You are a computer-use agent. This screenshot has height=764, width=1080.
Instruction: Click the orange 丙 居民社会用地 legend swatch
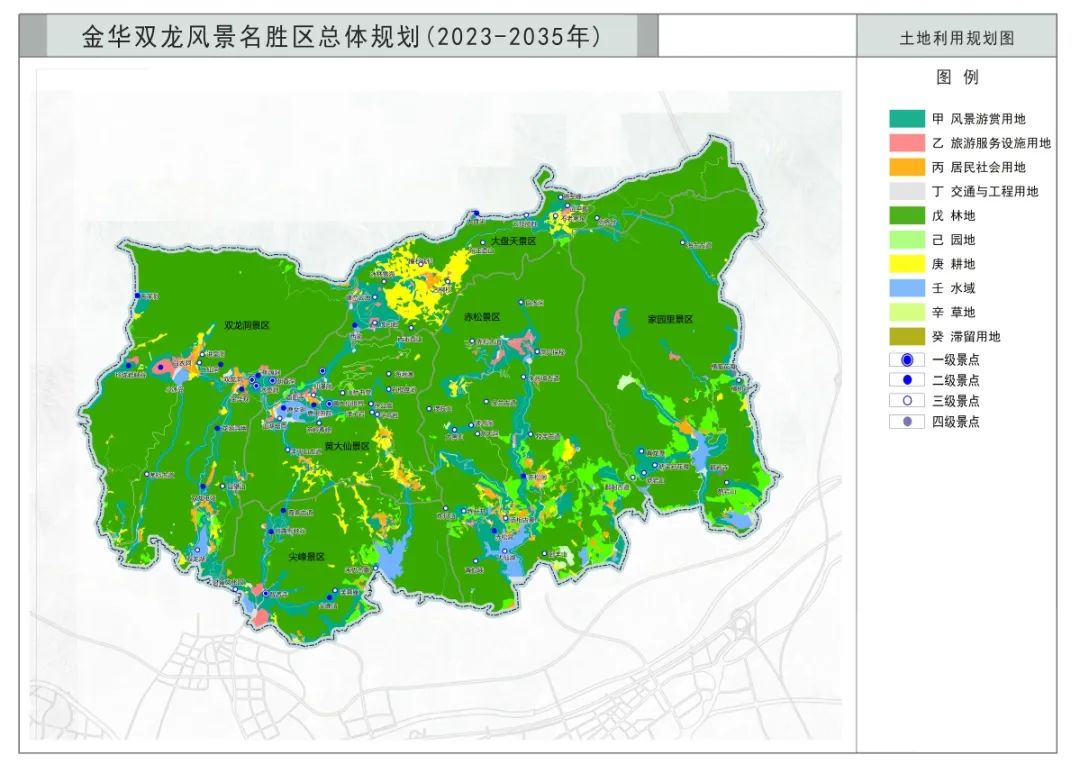pos(906,167)
